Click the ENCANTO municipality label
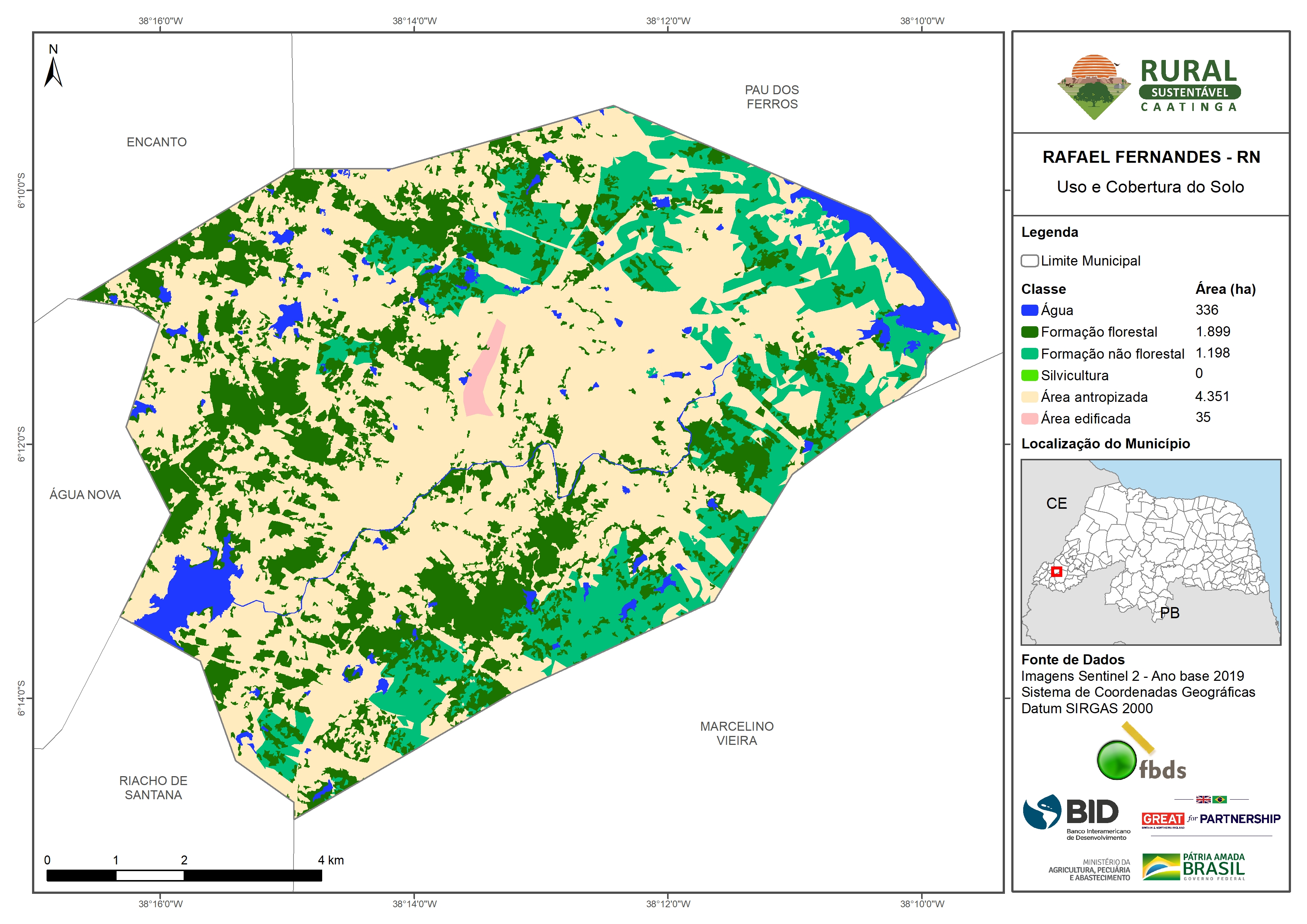Image resolution: width=1307 pixels, height=924 pixels. [x=156, y=142]
